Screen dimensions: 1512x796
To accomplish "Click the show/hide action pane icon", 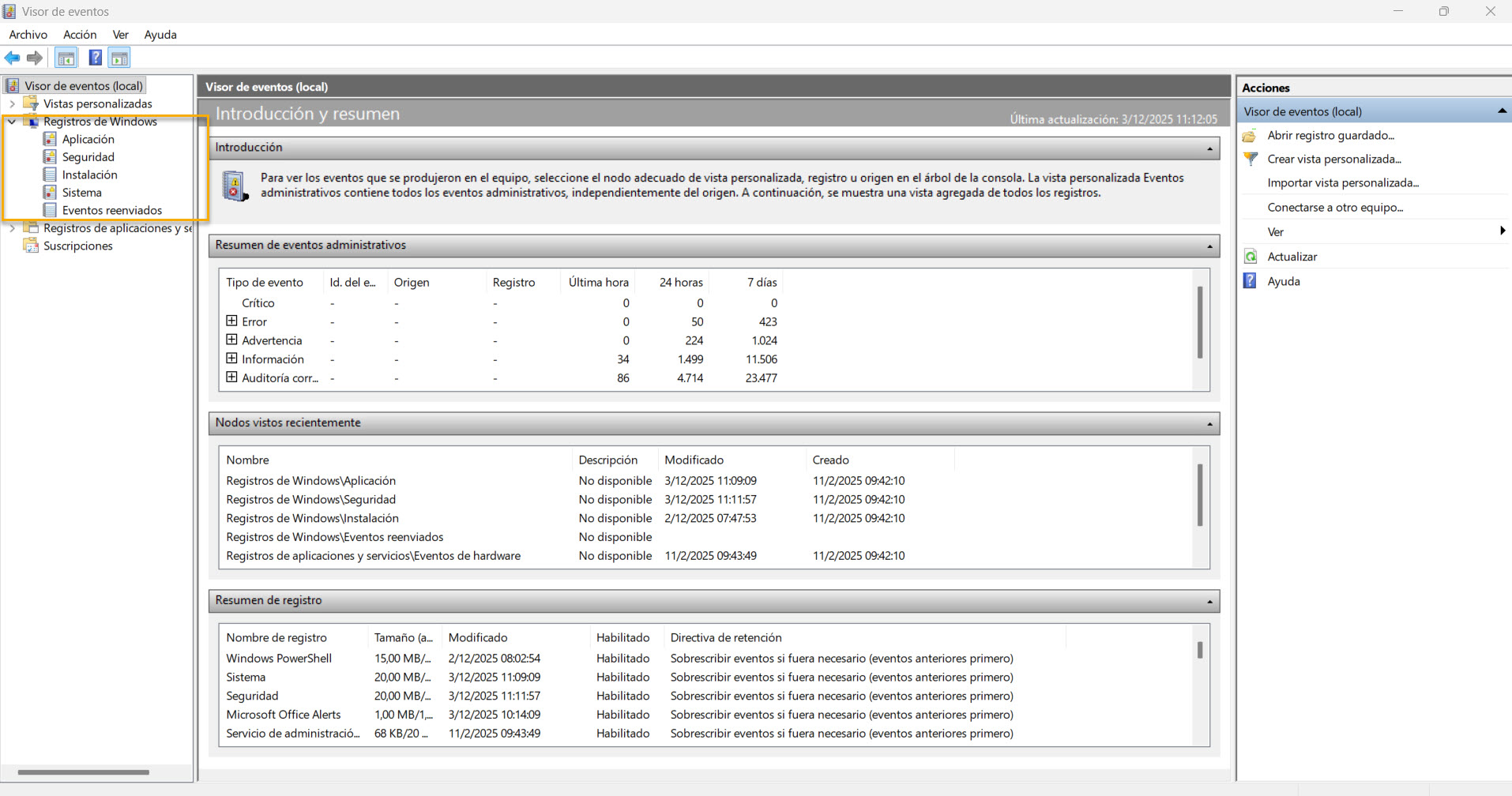I will click(119, 58).
